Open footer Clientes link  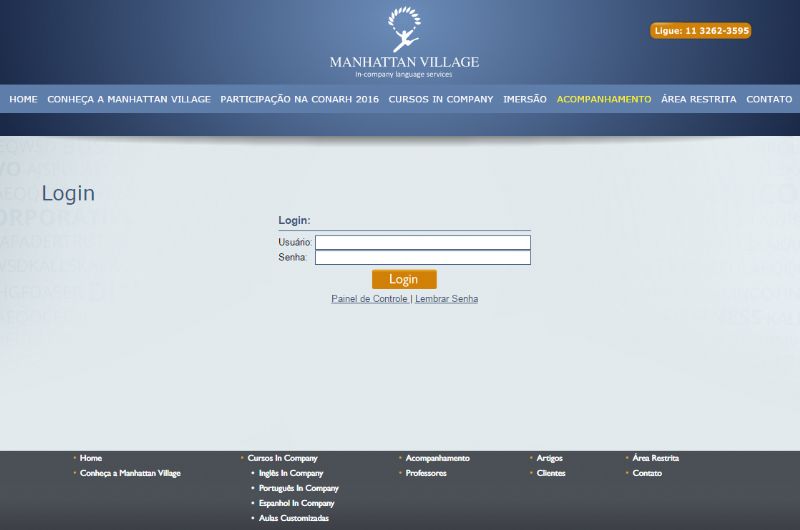coord(551,473)
